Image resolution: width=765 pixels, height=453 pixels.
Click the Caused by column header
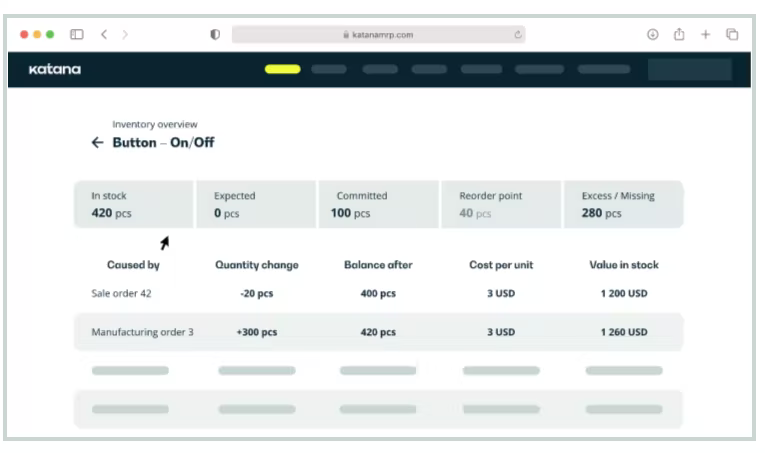point(133,265)
